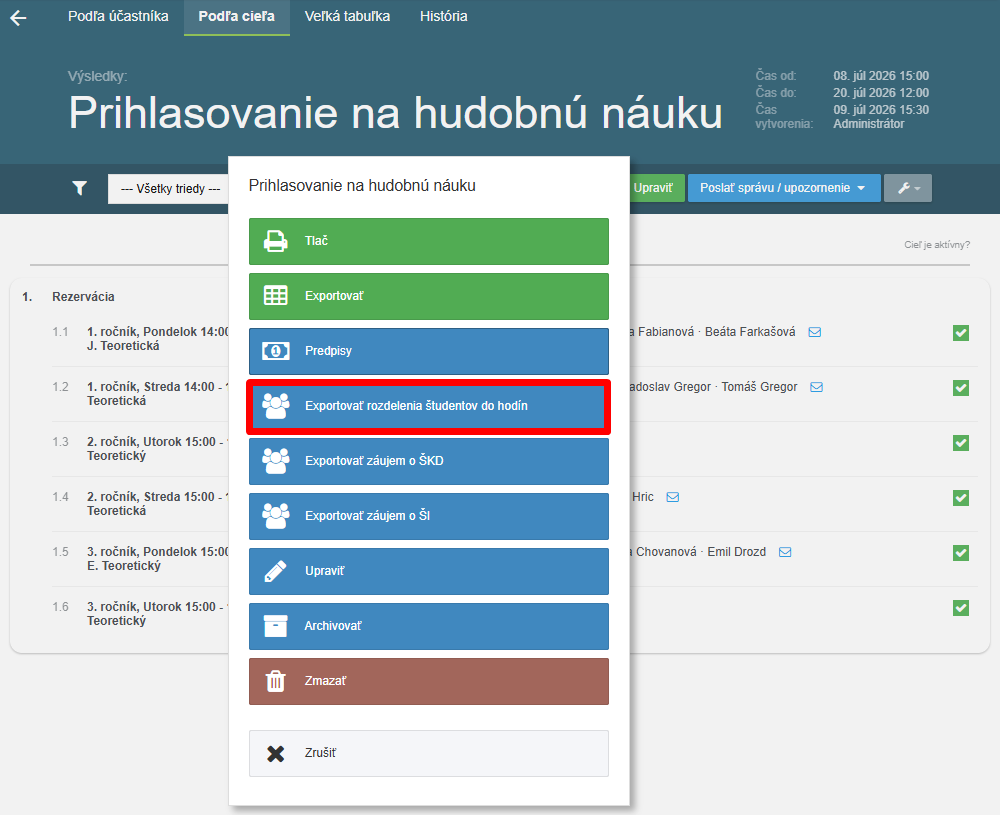Select Exportovať záujem o ŠI
1000x815 pixels.
[x=429, y=516]
